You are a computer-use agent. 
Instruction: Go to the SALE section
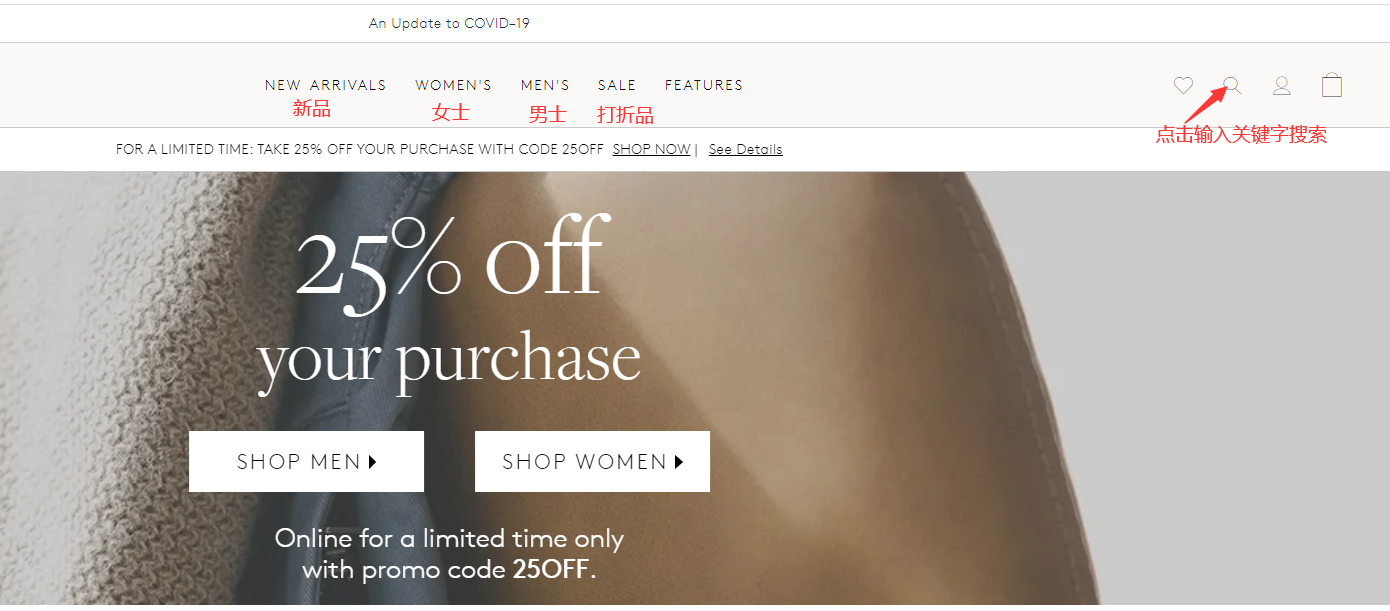(x=617, y=85)
